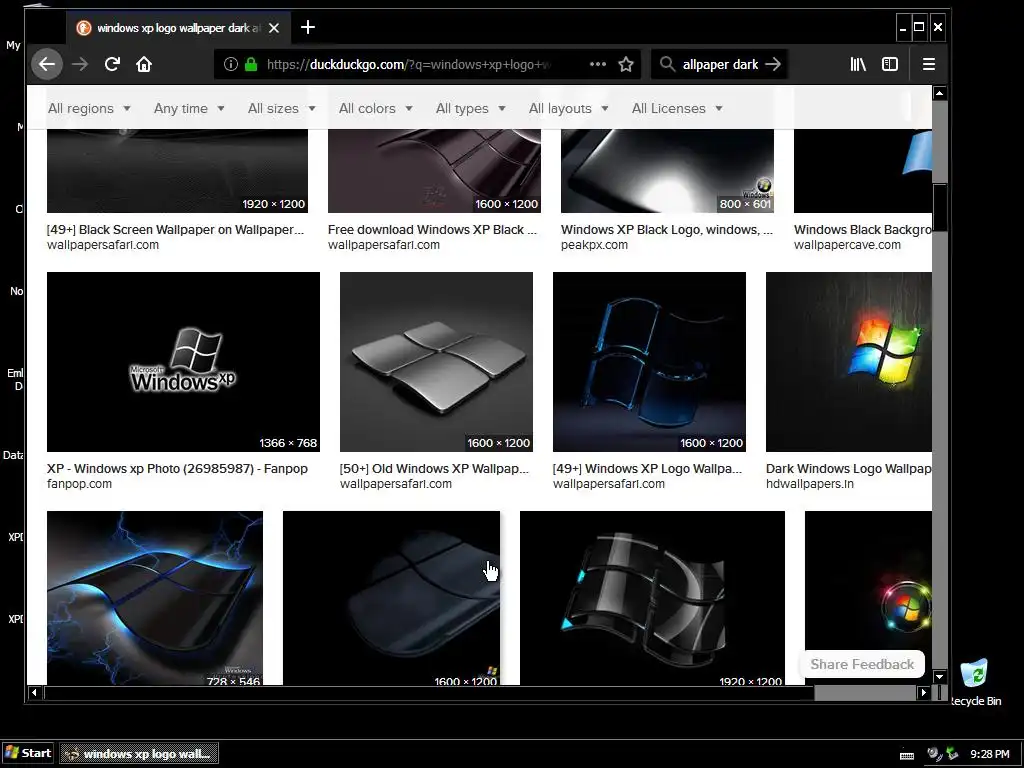Screen dimensions: 1024x768
Task: Open the silver metallic Windows logo thumbnail
Action: pos(436,362)
